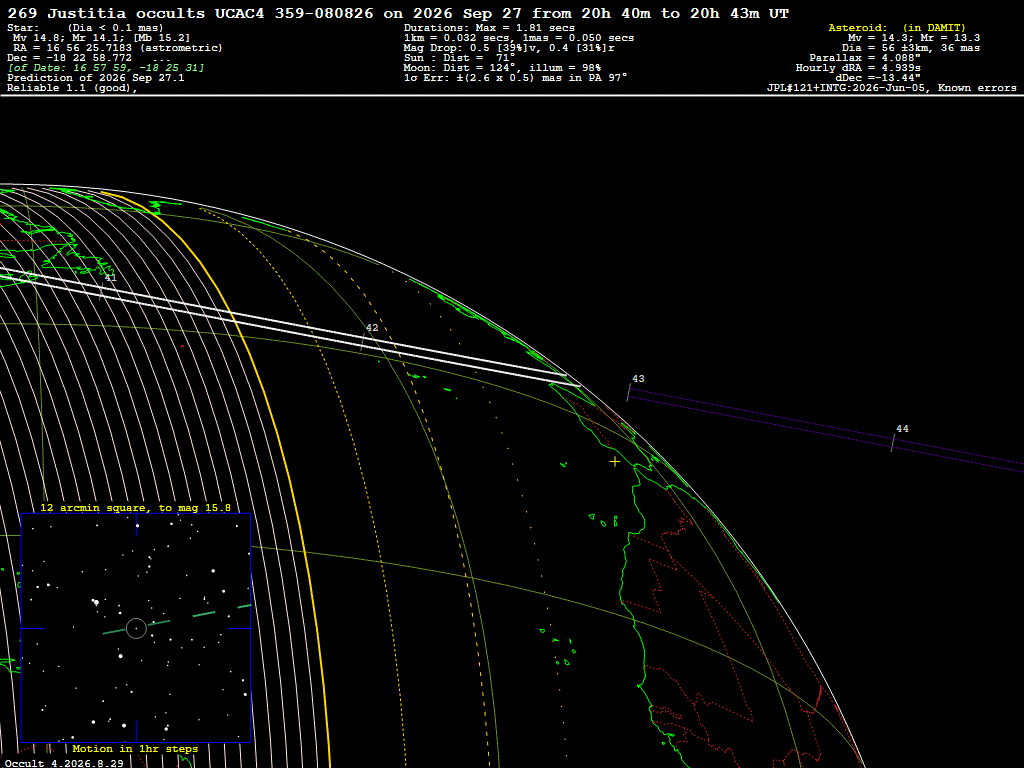This screenshot has width=1024, height=768.
Task: Click the purple dashed off-Earth path line
Action: [x=826, y=429]
